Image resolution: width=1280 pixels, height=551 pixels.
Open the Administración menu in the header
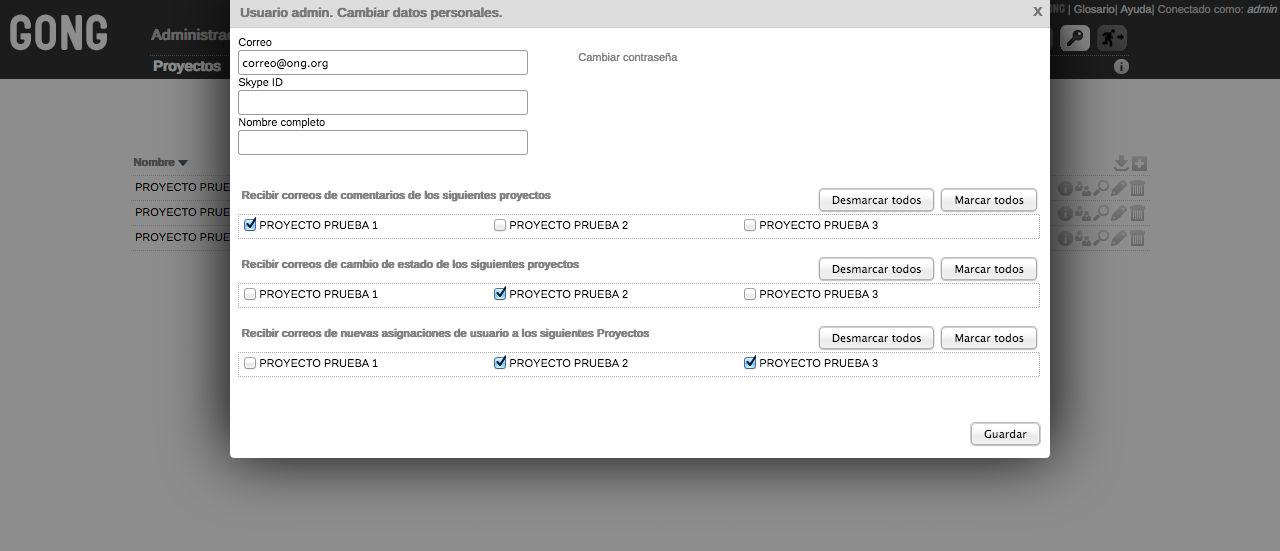pyautogui.click(x=190, y=35)
